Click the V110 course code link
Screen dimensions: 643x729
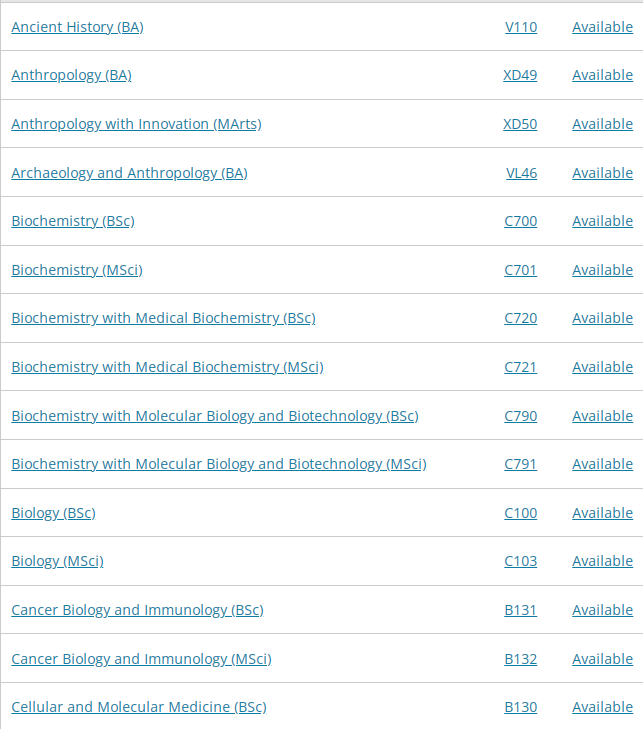click(521, 27)
